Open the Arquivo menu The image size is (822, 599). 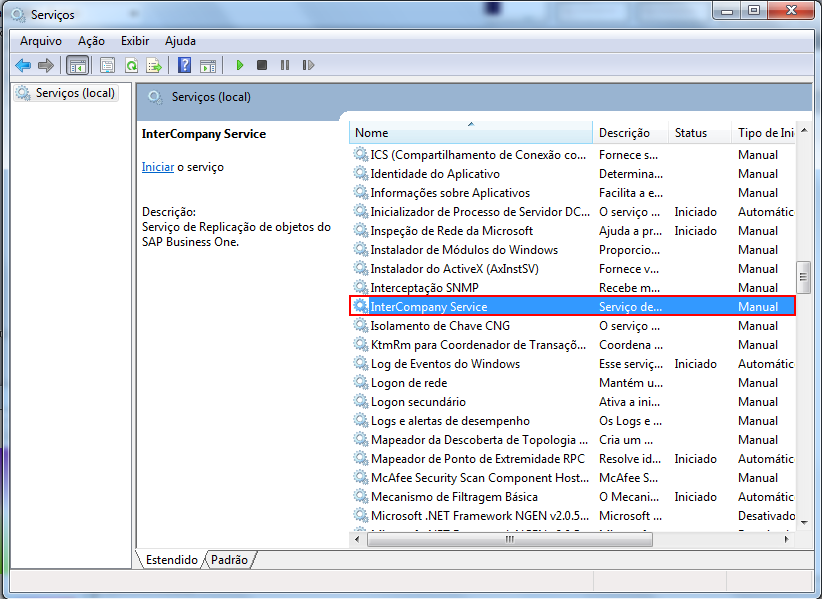click(x=41, y=41)
